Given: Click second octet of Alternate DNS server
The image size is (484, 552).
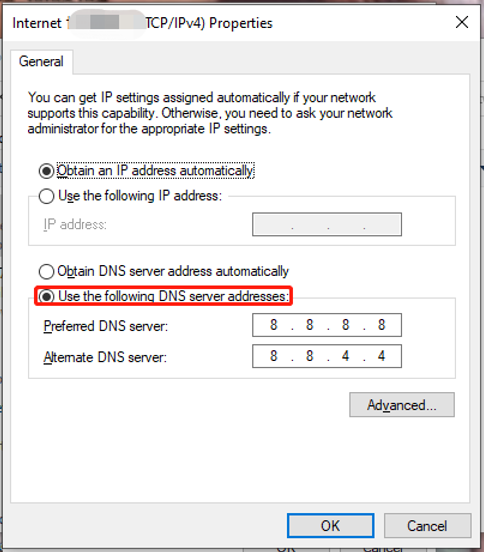Looking at the screenshot, I should 309,356.
